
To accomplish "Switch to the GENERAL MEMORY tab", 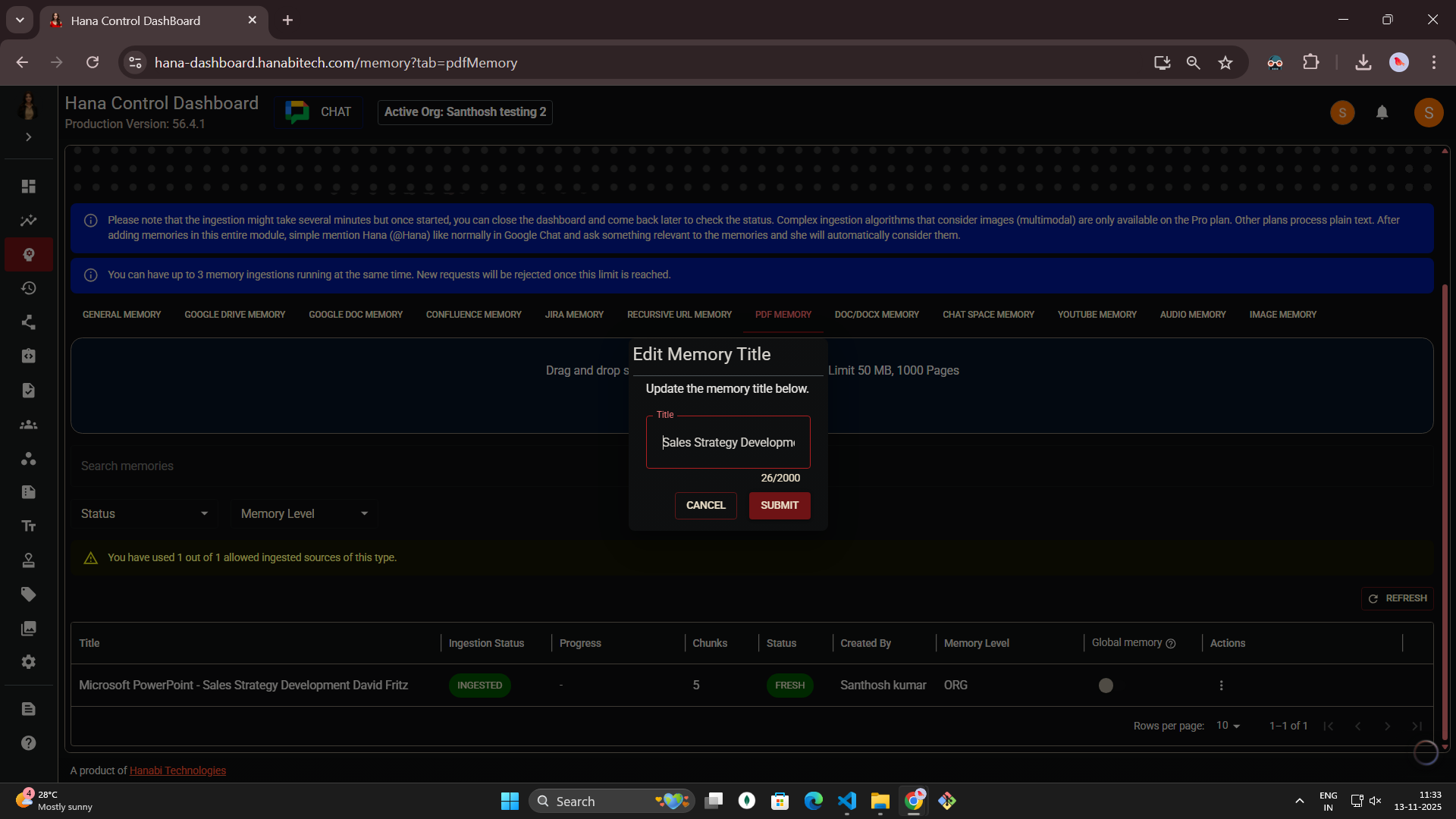I will [121, 314].
